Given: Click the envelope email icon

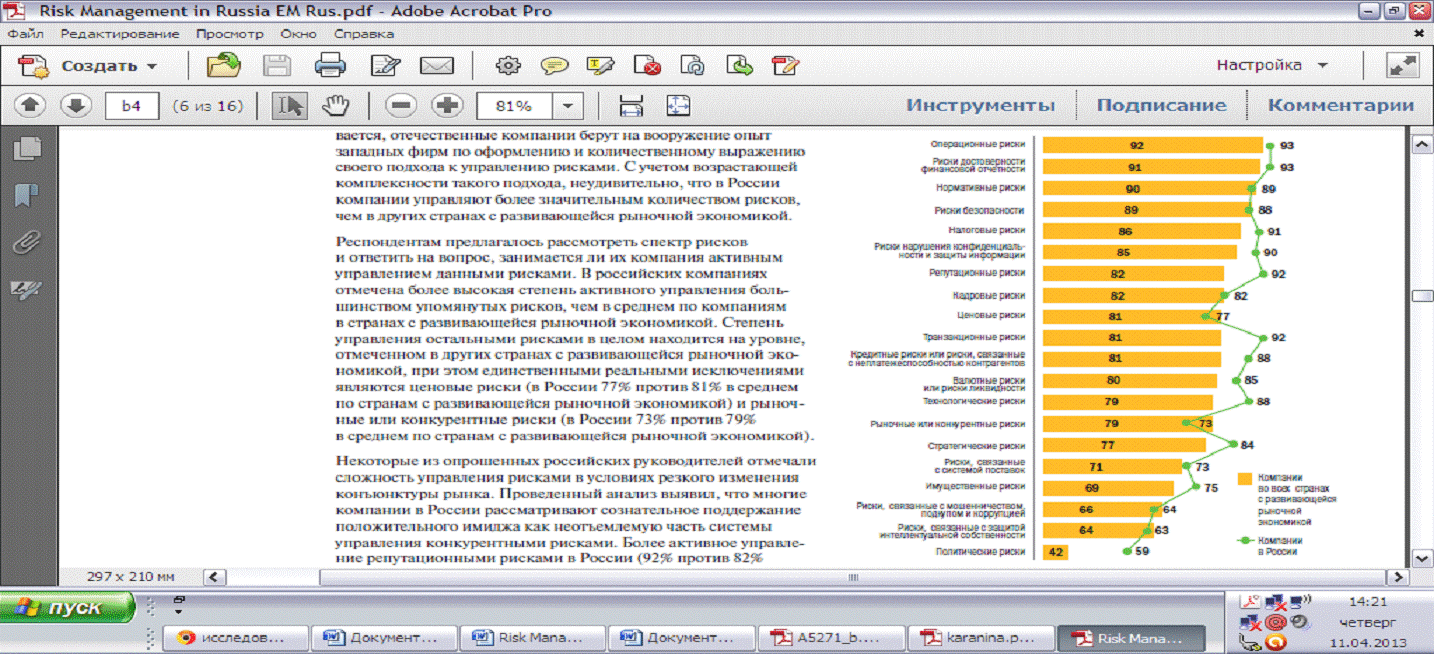Looking at the screenshot, I should [437, 66].
